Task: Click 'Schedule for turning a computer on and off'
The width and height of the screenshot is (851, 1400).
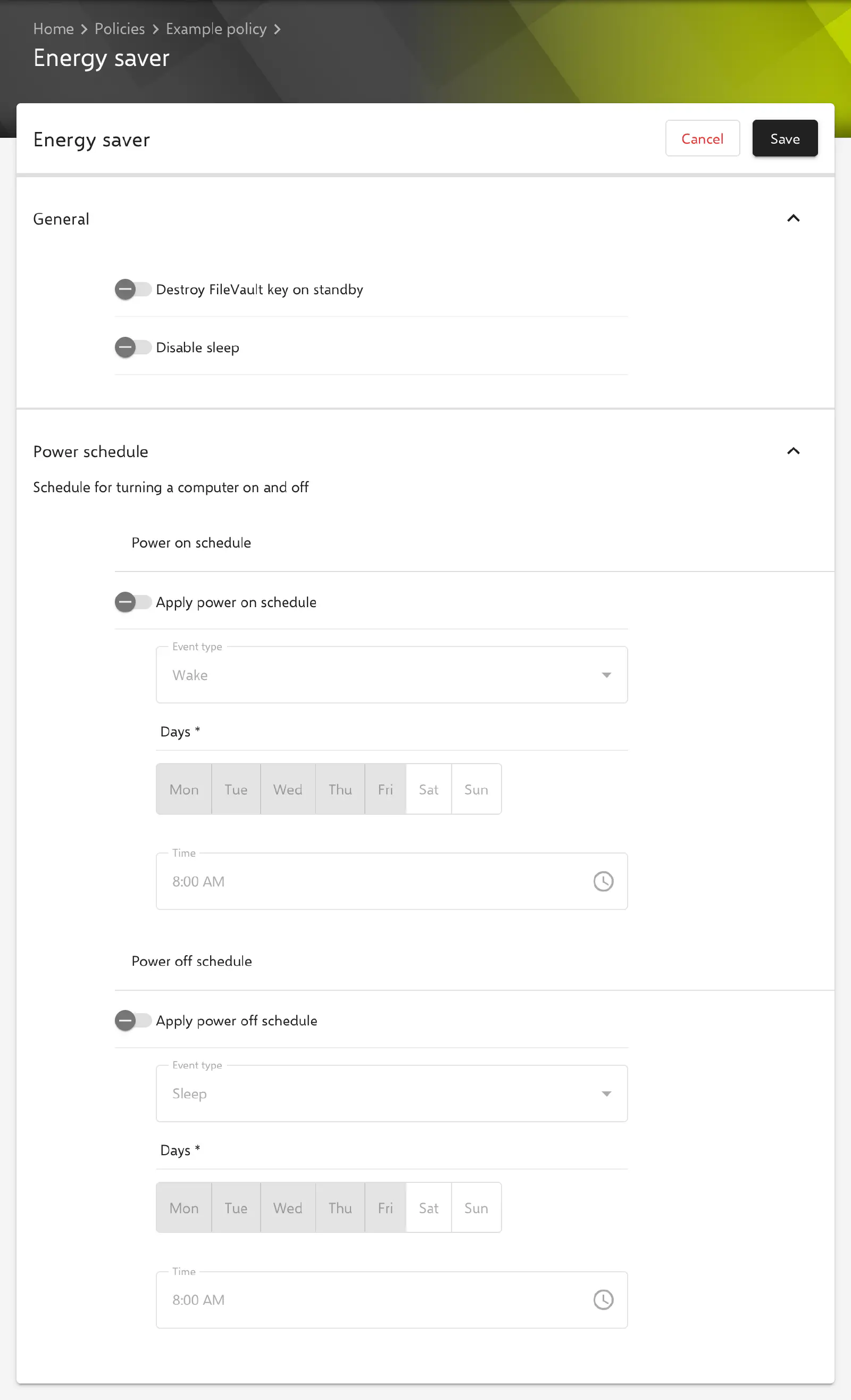Action: pos(170,487)
